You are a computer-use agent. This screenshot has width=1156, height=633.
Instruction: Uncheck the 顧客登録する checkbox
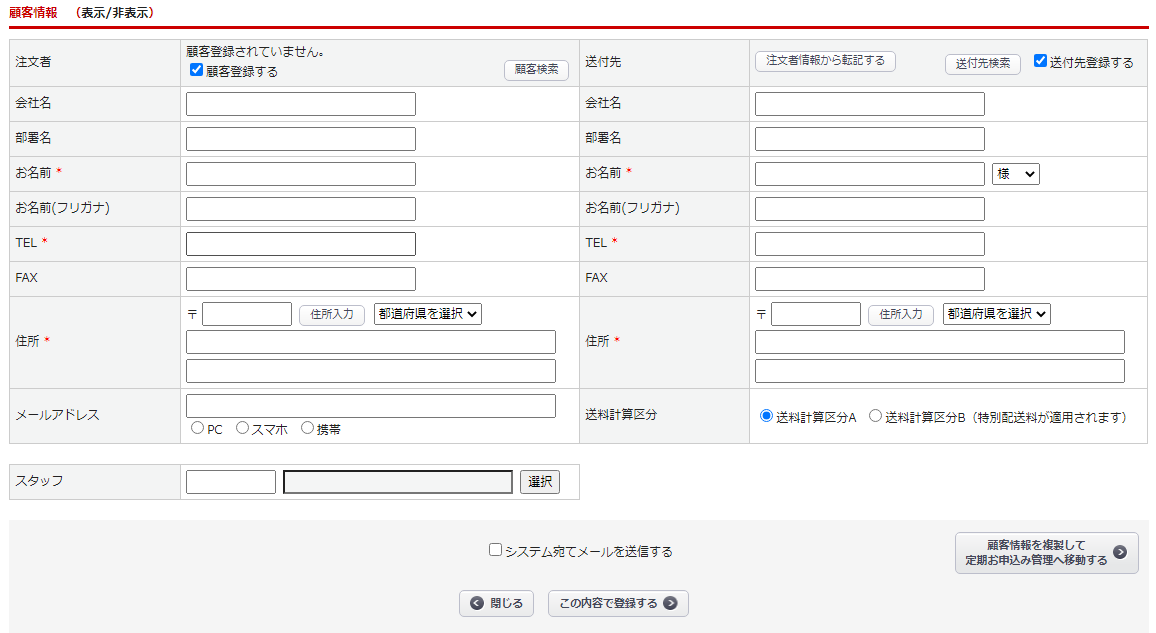click(x=197, y=70)
